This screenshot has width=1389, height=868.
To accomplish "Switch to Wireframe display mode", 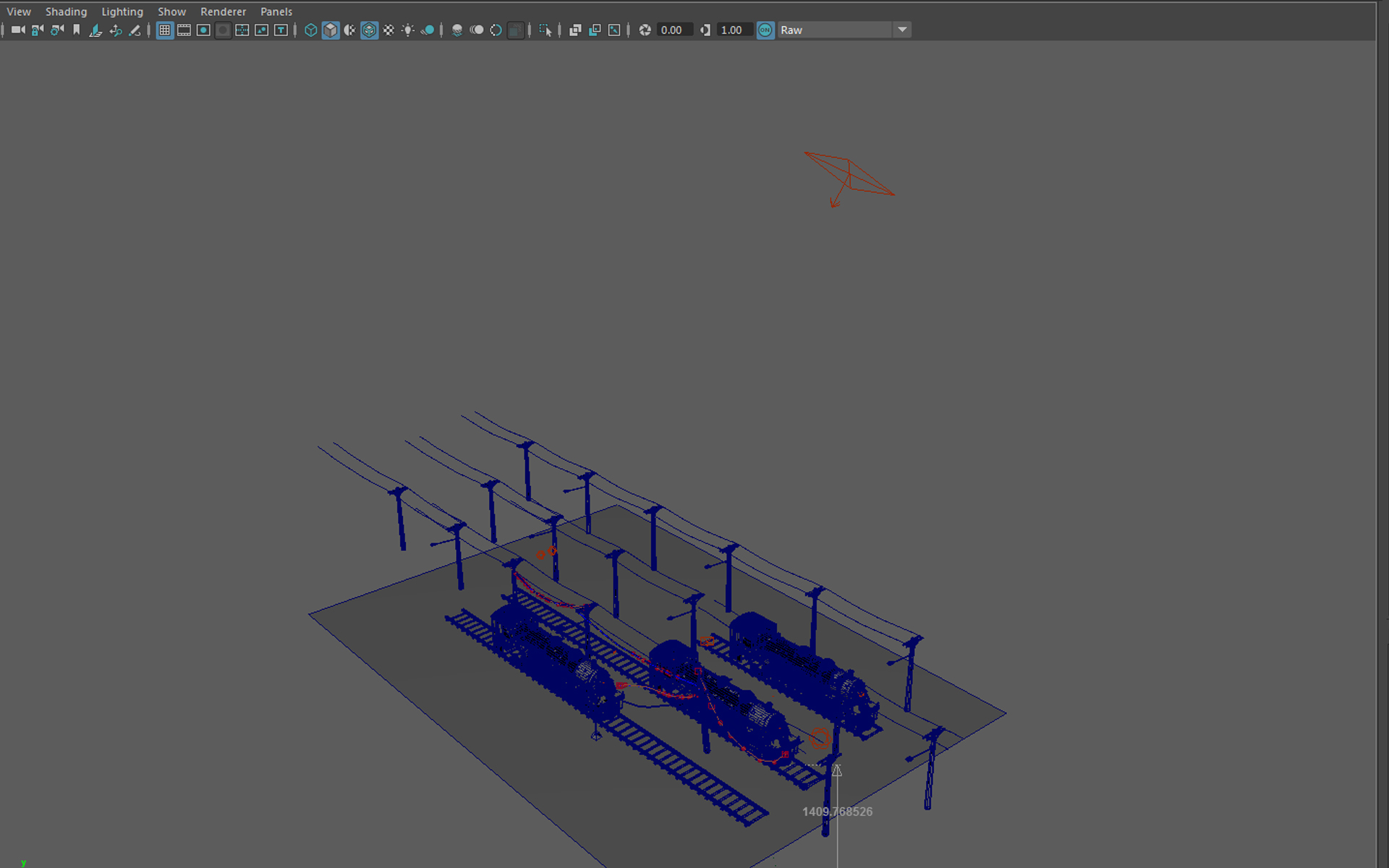I will click(311, 30).
